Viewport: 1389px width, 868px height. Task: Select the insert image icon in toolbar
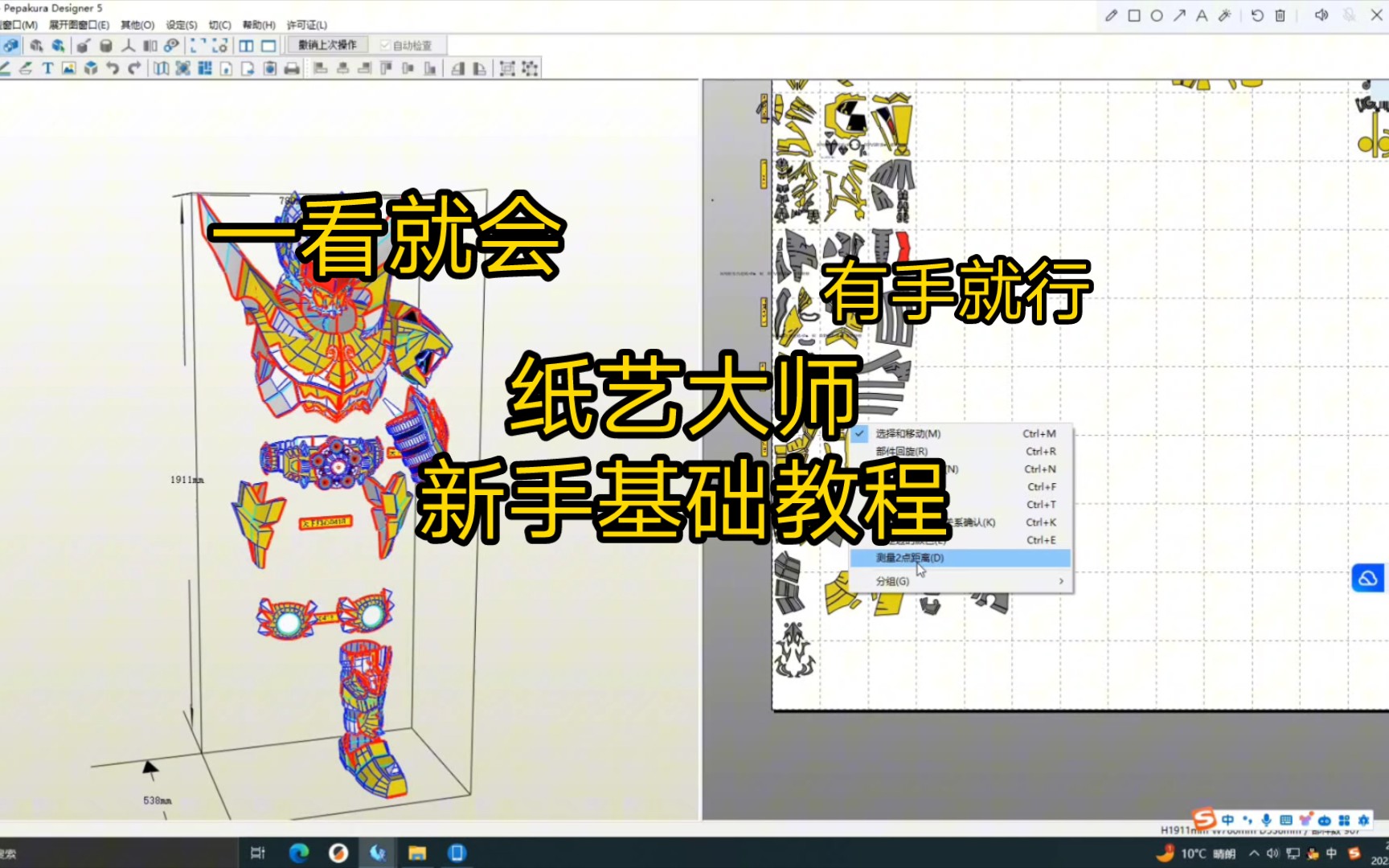[x=69, y=68]
